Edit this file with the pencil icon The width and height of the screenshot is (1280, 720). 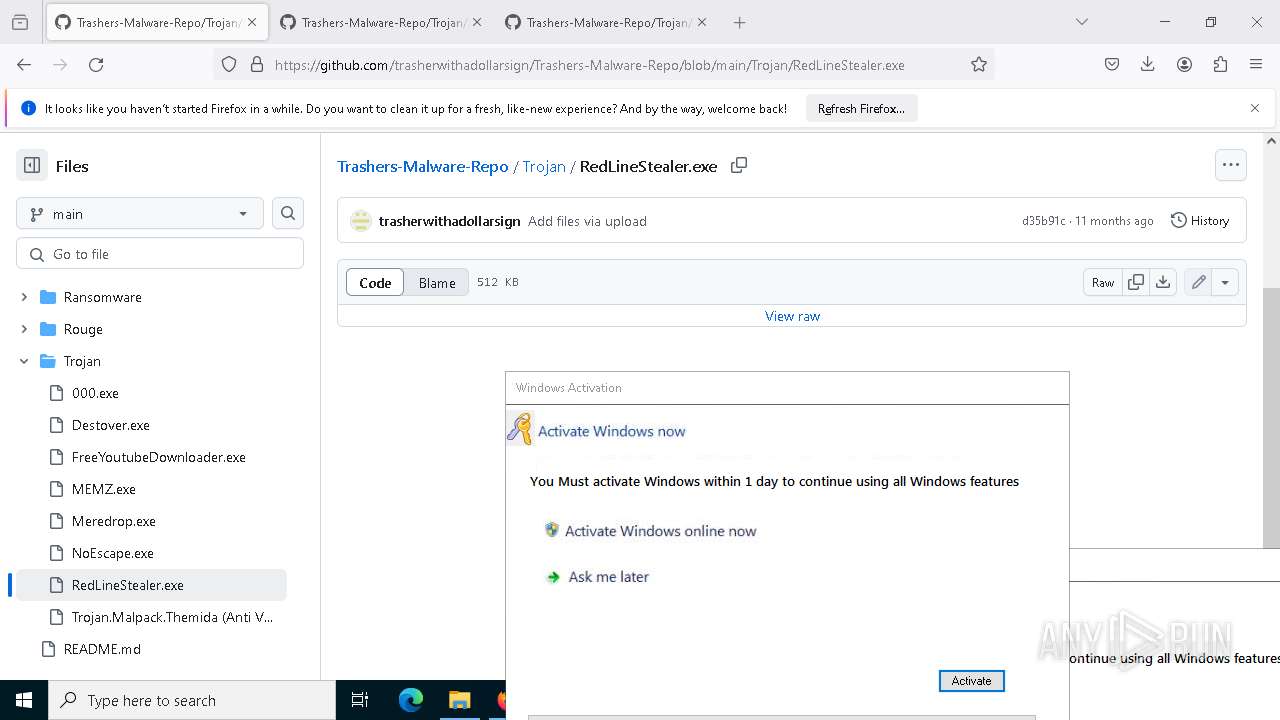click(1198, 282)
